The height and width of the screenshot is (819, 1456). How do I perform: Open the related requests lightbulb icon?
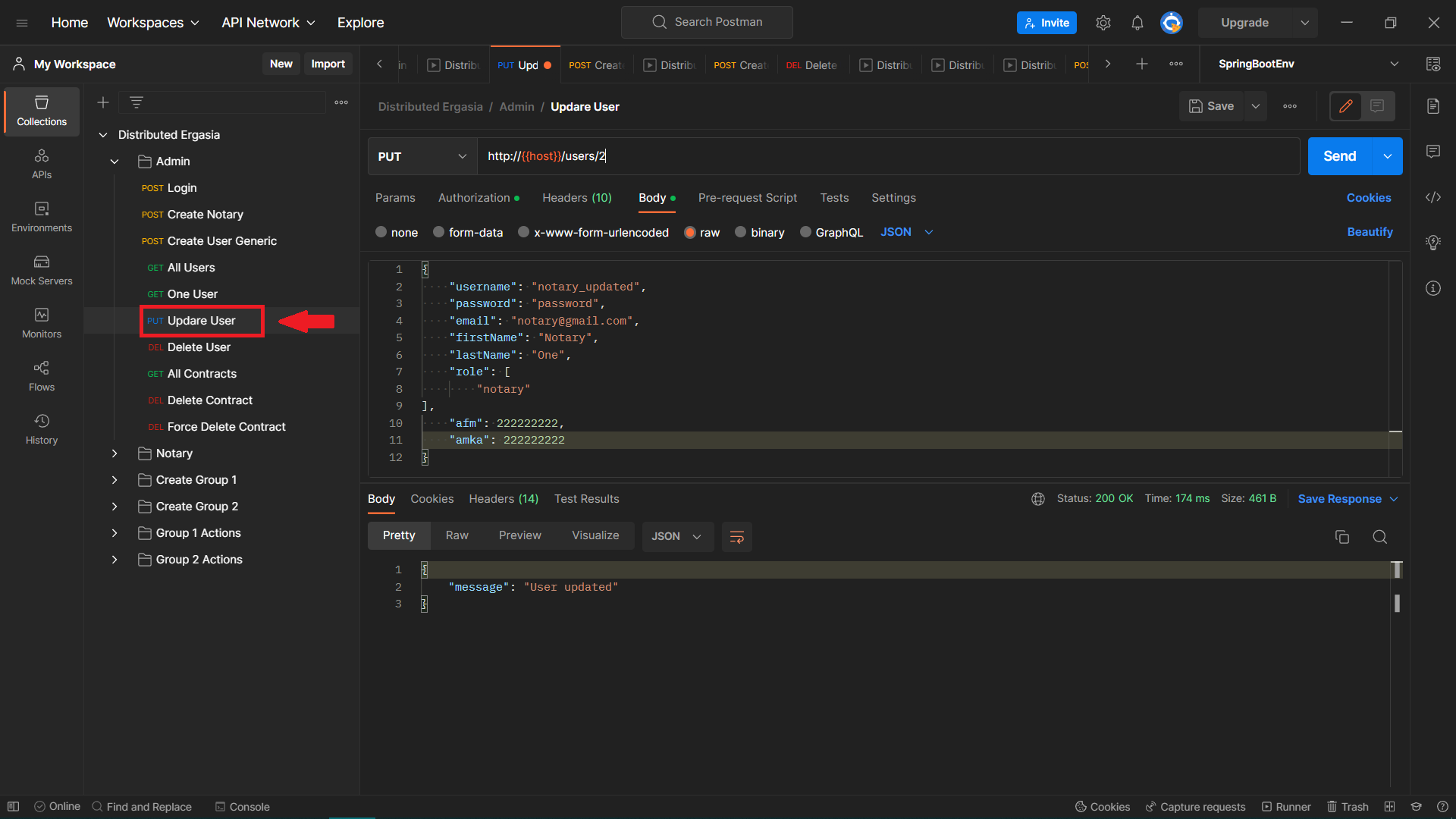[1433, 243]
